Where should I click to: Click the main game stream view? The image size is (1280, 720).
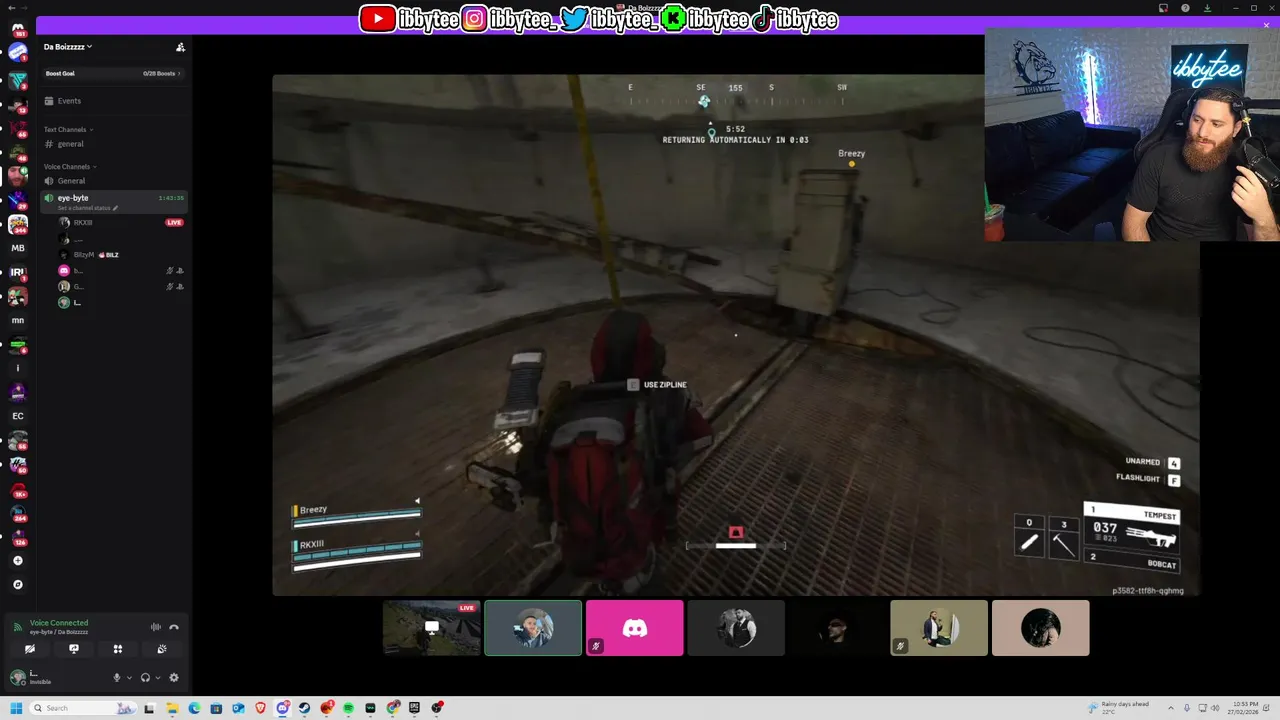(x=735, y=334)
